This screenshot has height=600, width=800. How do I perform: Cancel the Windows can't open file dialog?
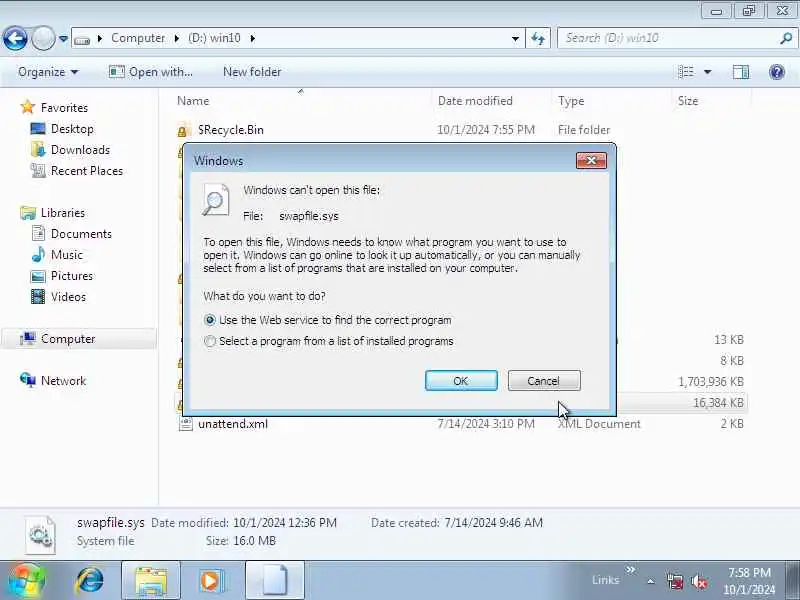544,381
